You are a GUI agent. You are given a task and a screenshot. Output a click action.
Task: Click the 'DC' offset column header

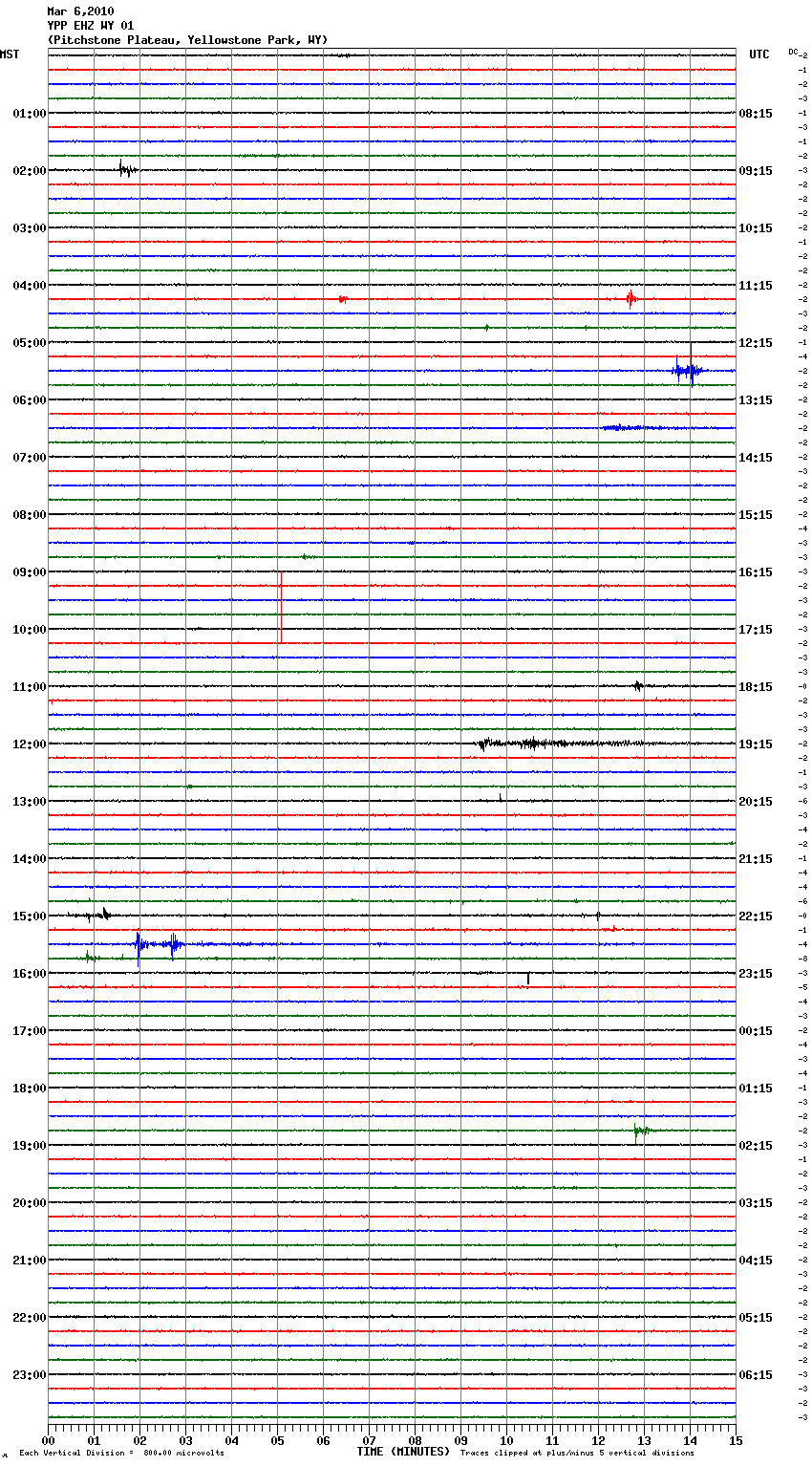[793, 52]
